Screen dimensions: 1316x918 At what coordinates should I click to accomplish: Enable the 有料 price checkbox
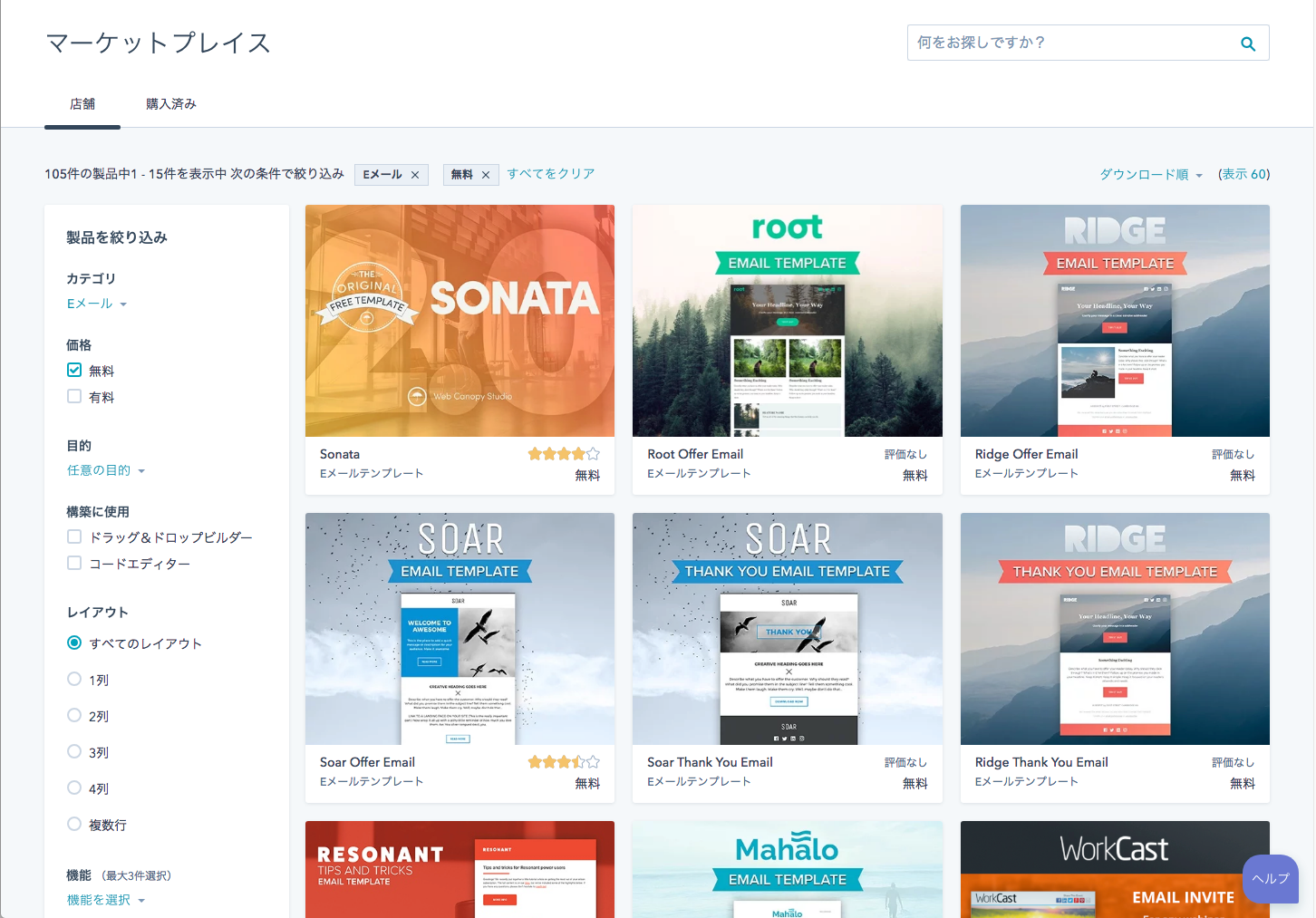[x=74, y=396]
